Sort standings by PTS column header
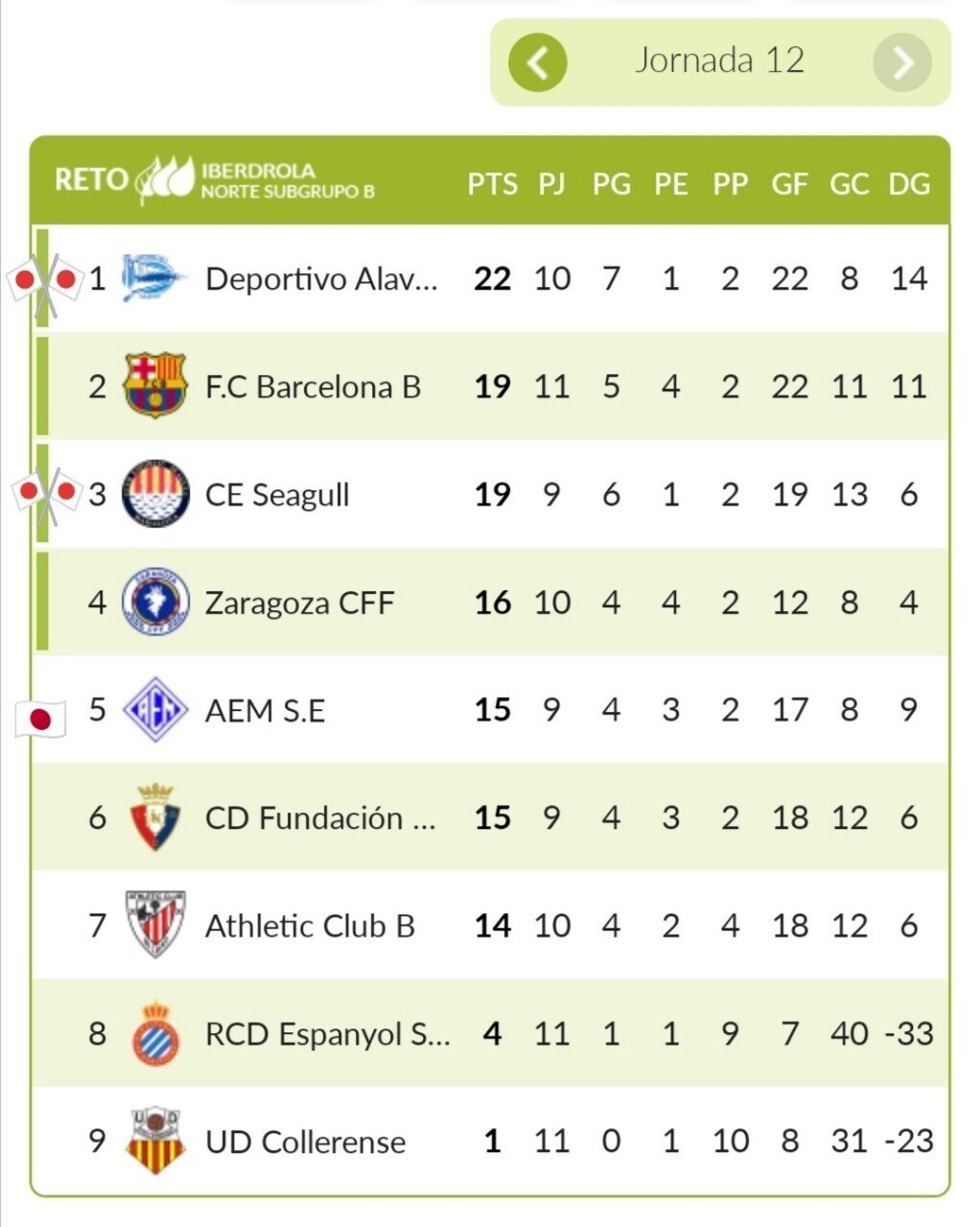Screen dimensions: 980x1227 492,183
